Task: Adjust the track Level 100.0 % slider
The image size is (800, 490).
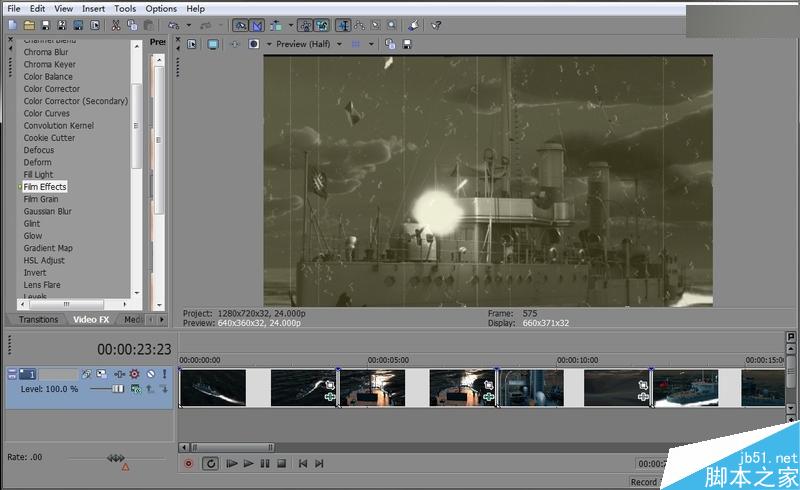Action: click(x=118, y=389)
